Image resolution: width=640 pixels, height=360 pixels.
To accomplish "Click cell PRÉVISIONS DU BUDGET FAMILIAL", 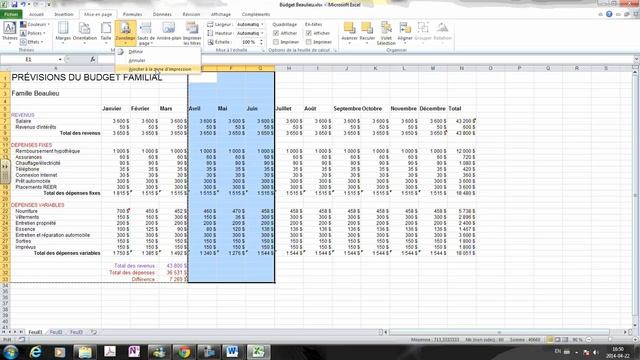I will (87, 78).
